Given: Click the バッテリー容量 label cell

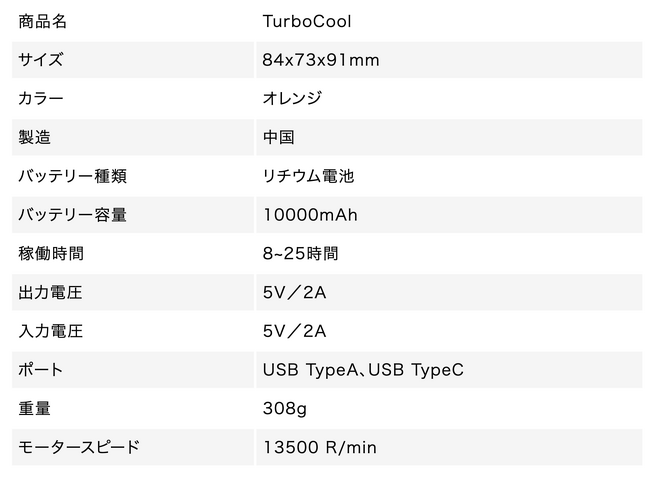Looking at the screenshot, I should pos(73,215).
